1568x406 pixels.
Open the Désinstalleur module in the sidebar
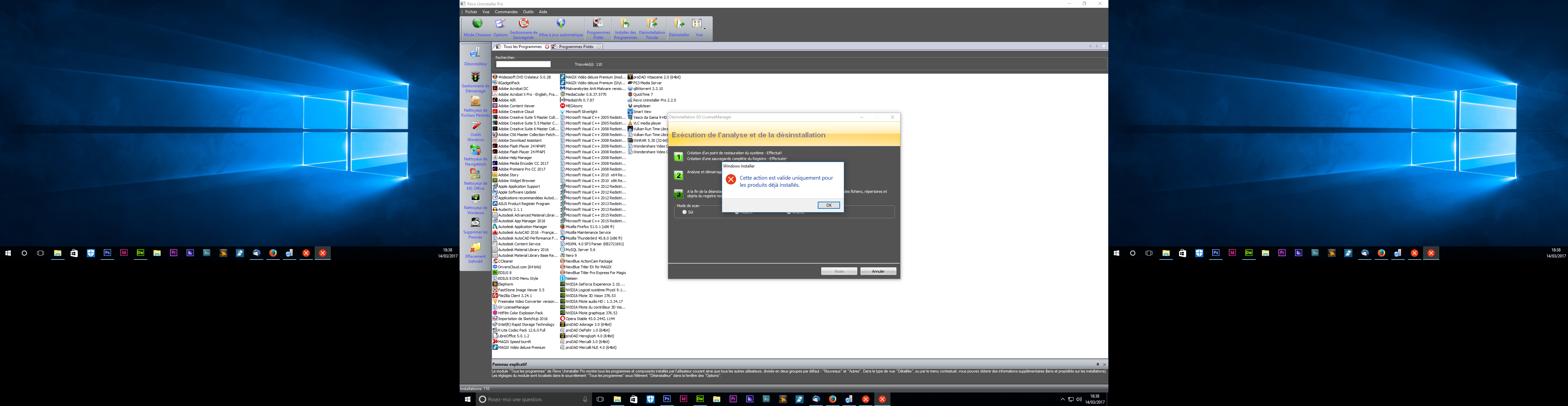click(475, 56)
